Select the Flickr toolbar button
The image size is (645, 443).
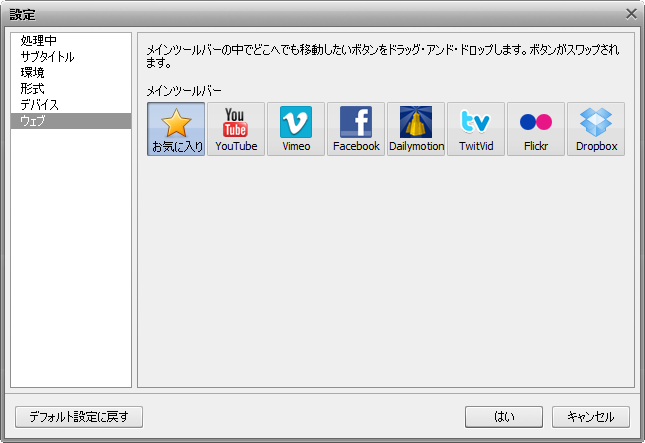[x=536, y=129]
